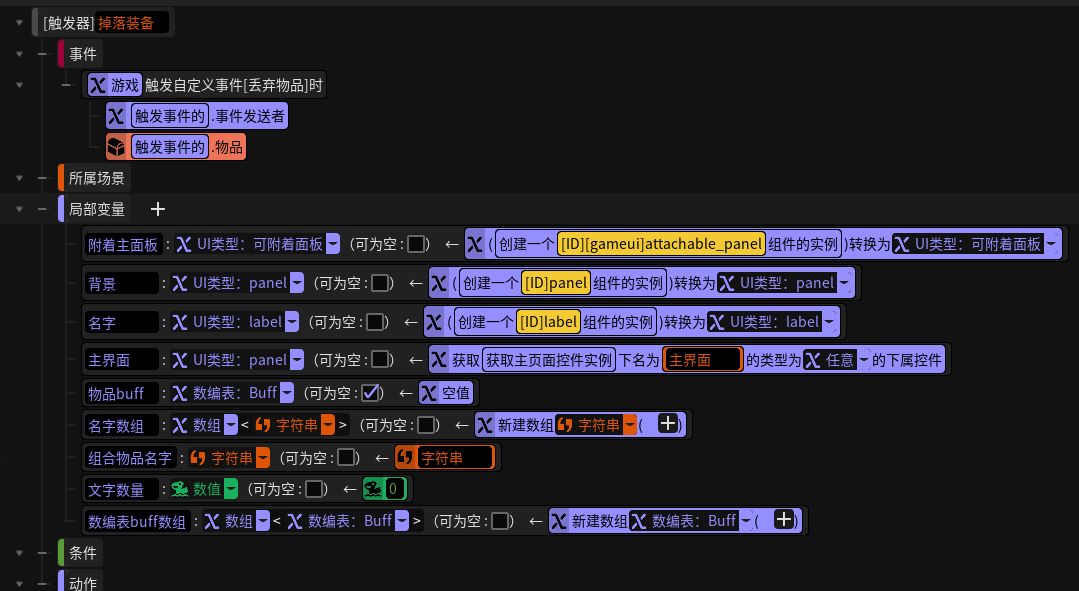Click X icon before 触发事件的.事件发送者
Image resolution: width=1079 pixels, height=591 pixels.
tap(116, 116)
